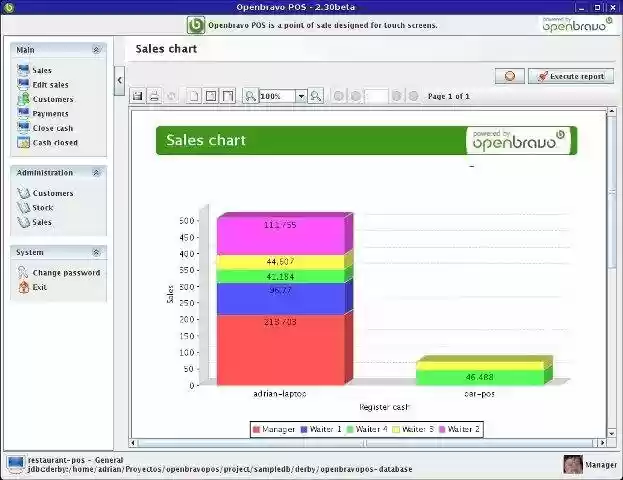The height and width of the screenshot is (480, 623).
Task: Click the Openbravo icon in the title bar
Action: pos(9,7)
